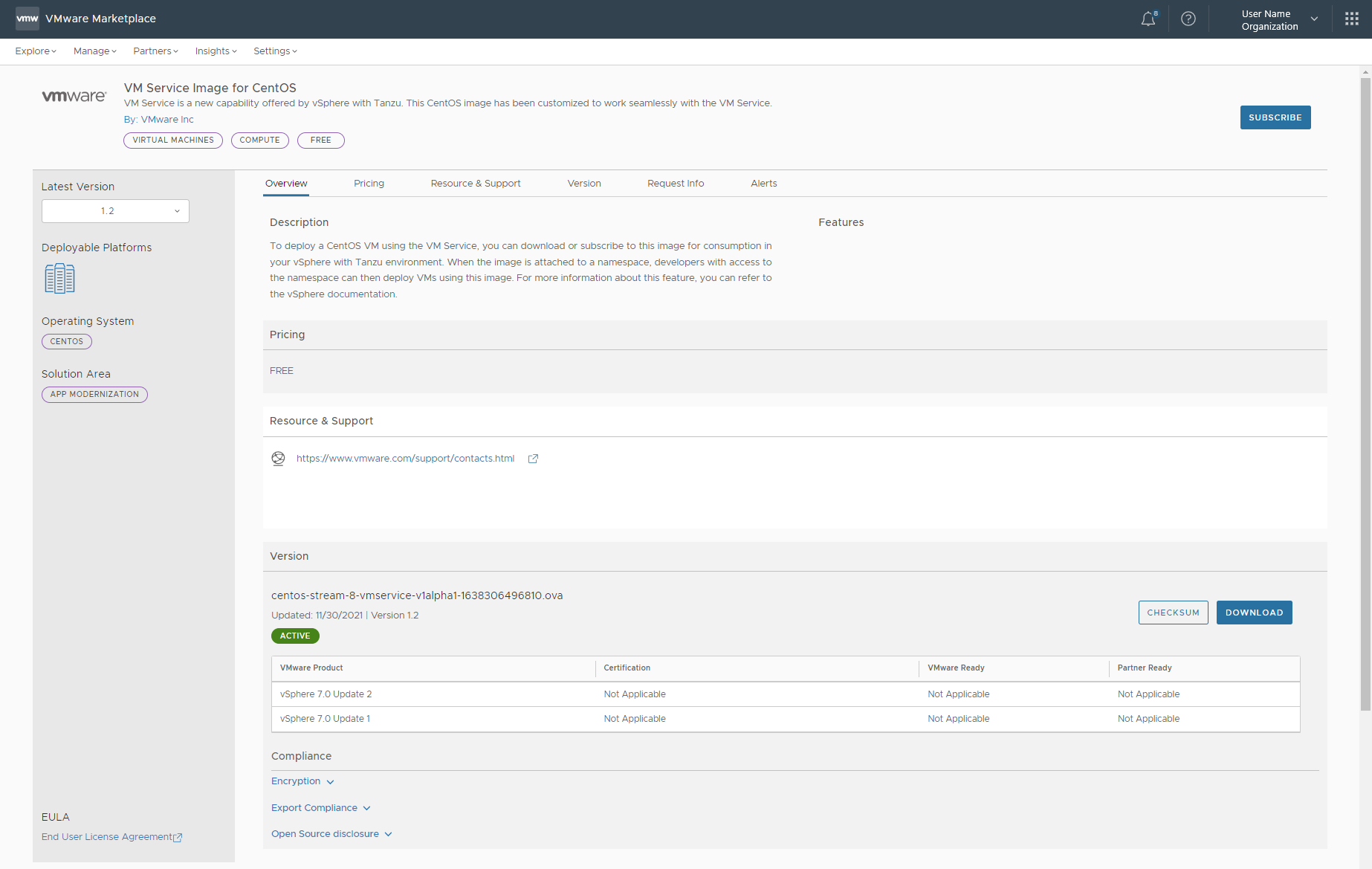Click the APP MODERNIZATION tag
The image size is (1372, 869).
click(x=94, y=395)
